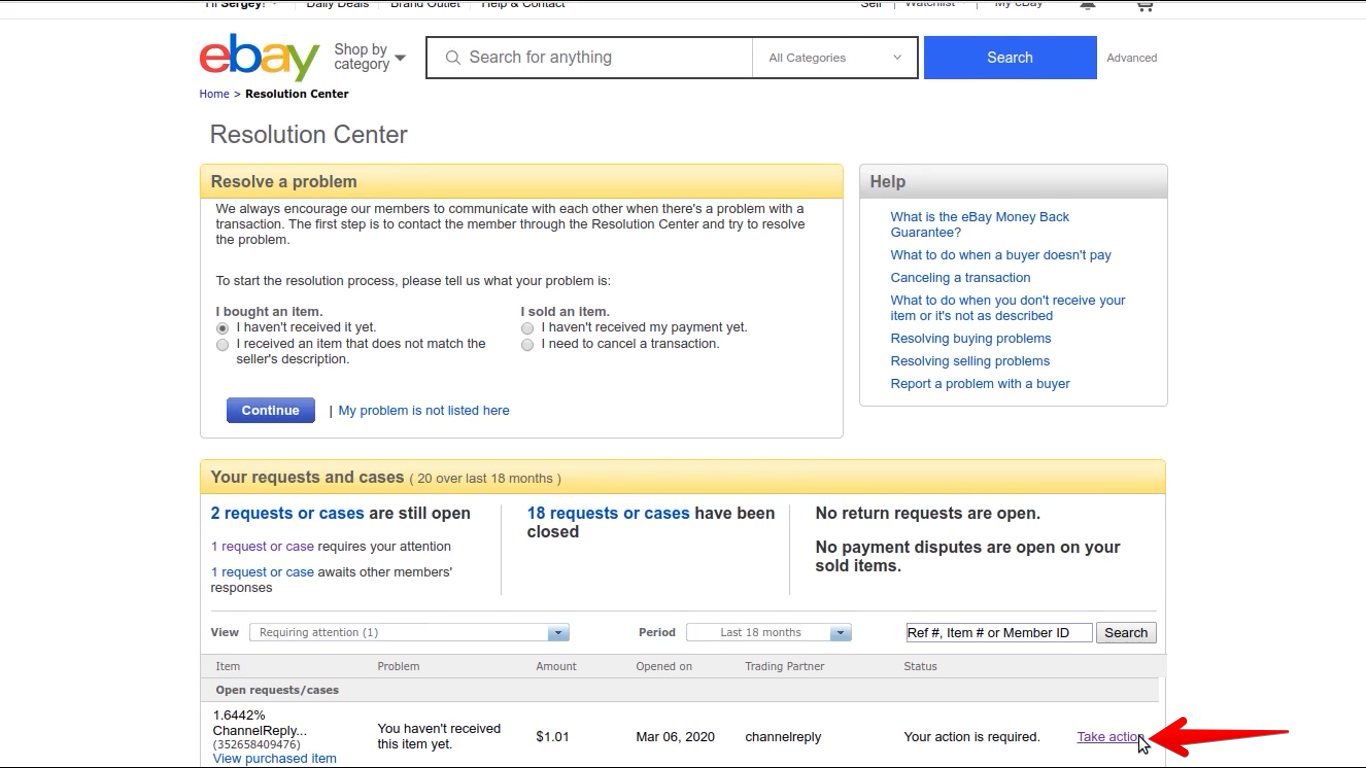Image resolution: width=1366 pixels, height=768 pixels.
Task: Go to Home via the breadcrumb
Action: click(214, 94)
